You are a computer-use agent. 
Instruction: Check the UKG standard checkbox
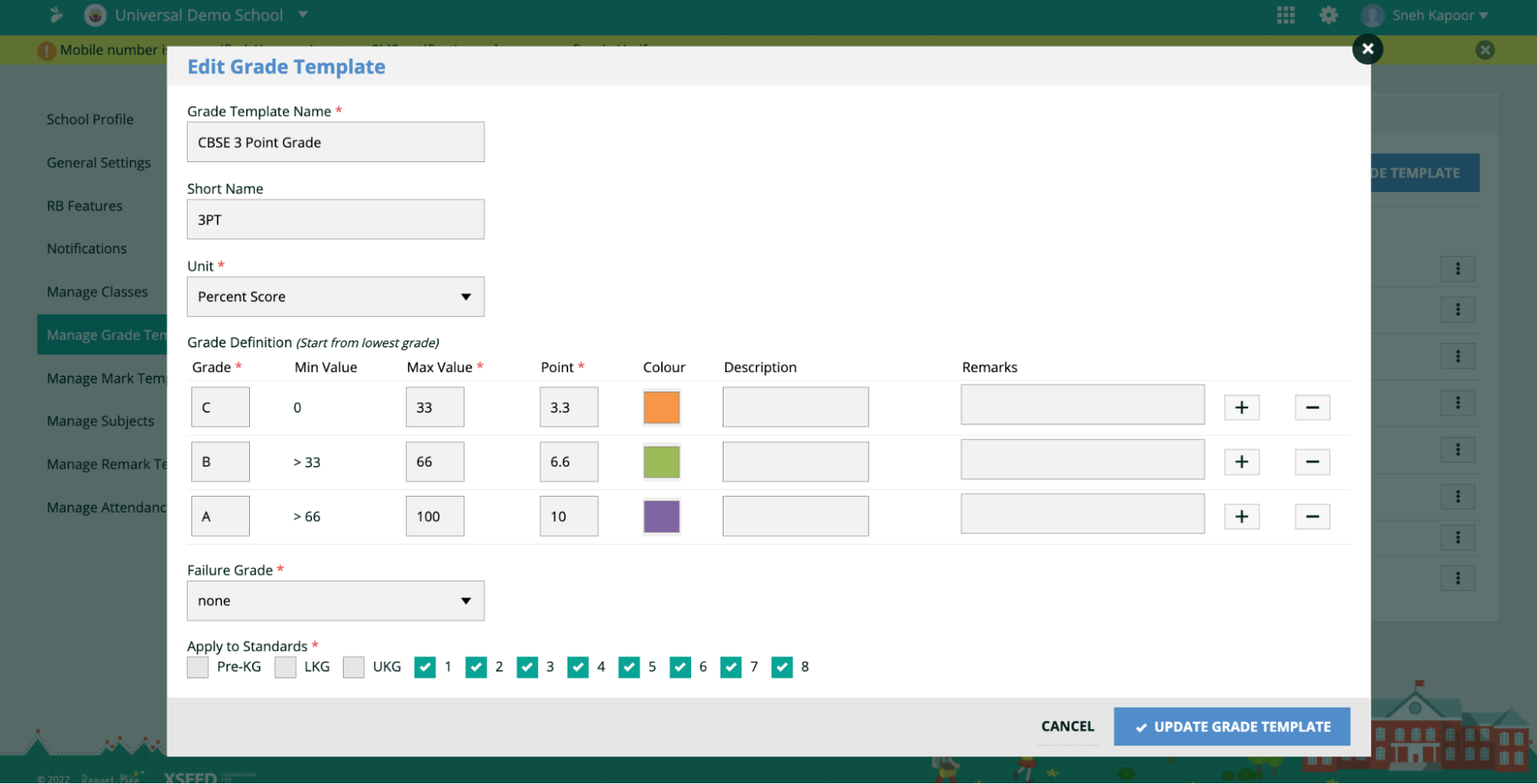354,667
